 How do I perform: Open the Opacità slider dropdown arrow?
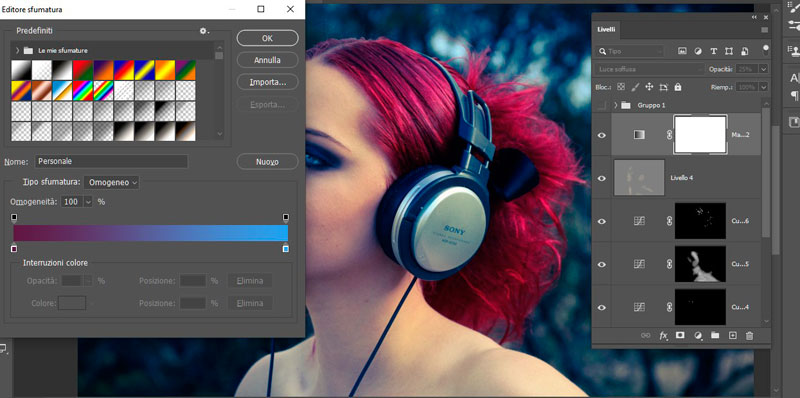click(763, 69)
